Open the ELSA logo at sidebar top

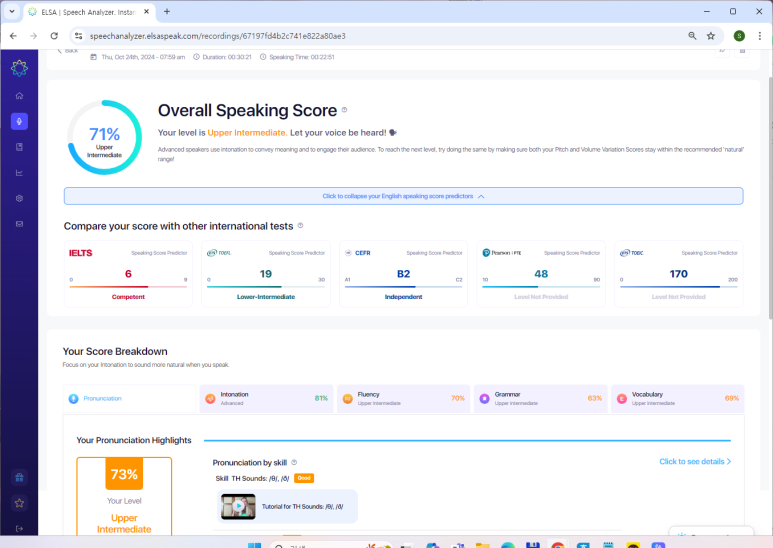tap(19, 68)
